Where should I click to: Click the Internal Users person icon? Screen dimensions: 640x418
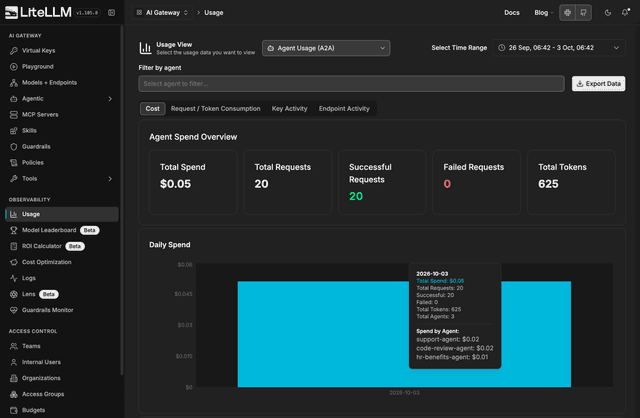point(13,362)
